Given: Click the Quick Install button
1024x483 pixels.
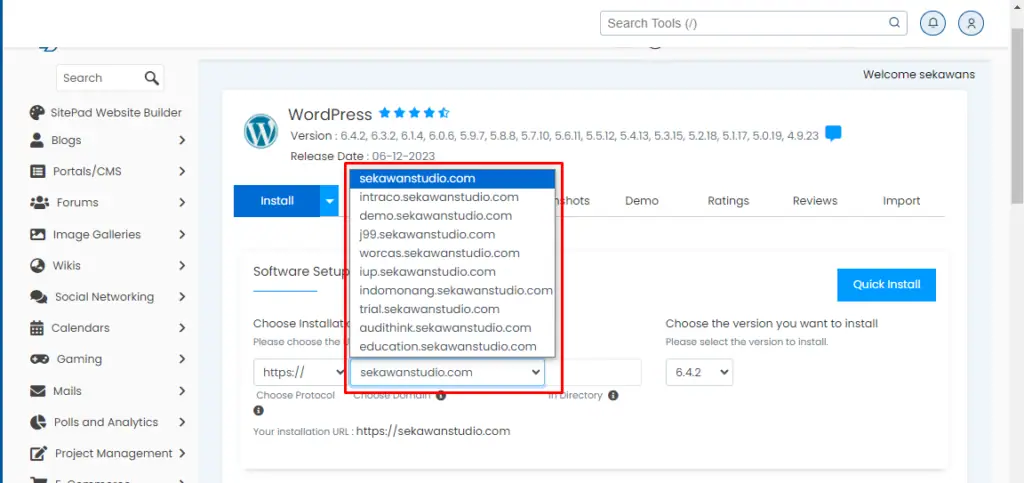Looking at the screenshot, I should pyautogui.click(x=886, y=285).
